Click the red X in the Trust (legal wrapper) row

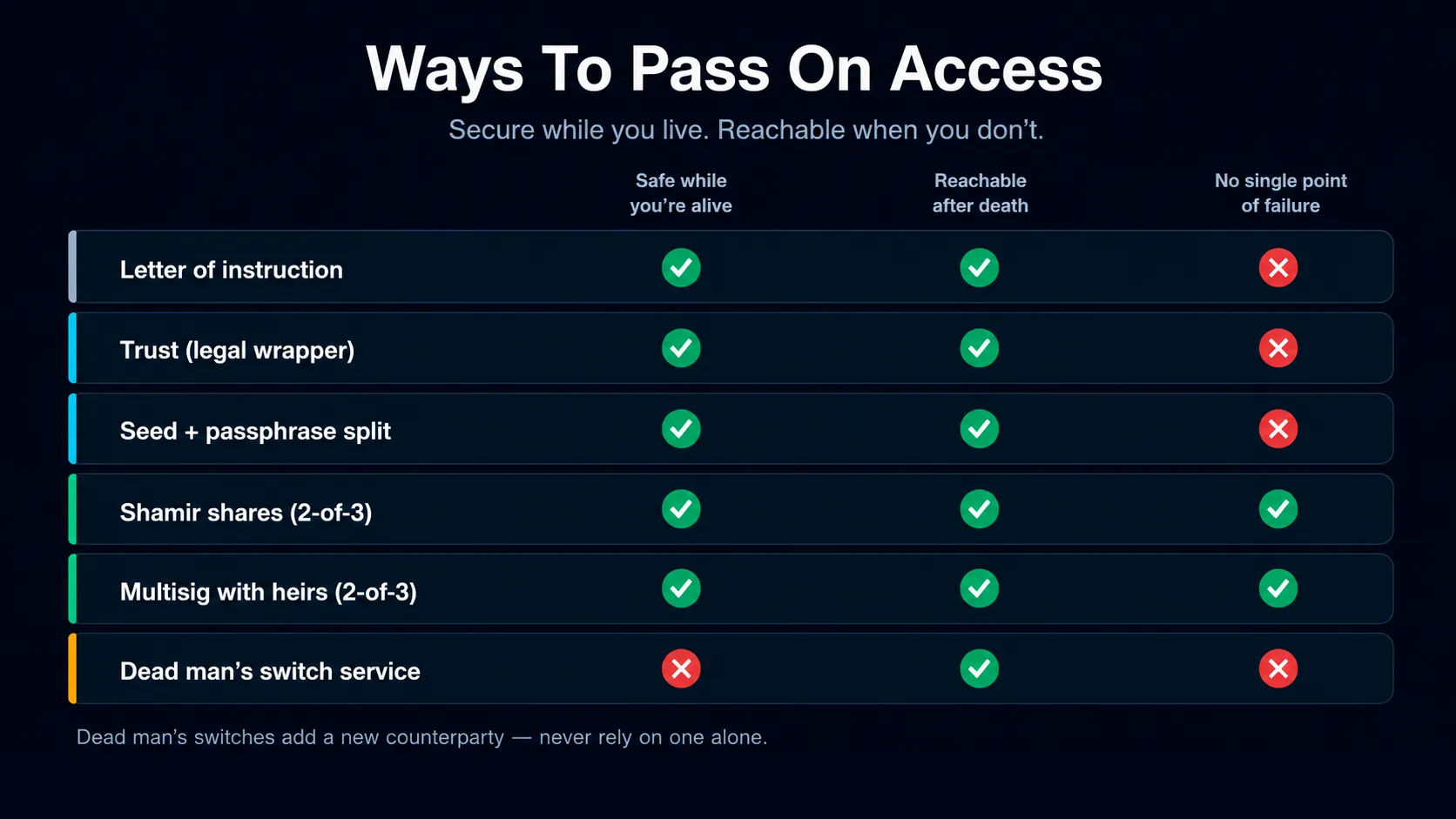pyautogui.click(x=1278, y=348)
